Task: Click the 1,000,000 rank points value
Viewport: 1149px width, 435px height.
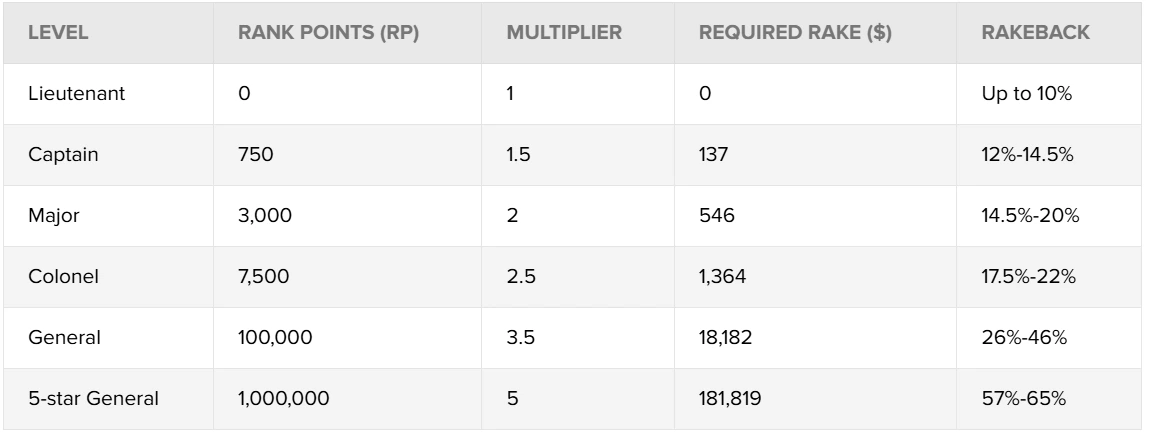Action: 283,399
